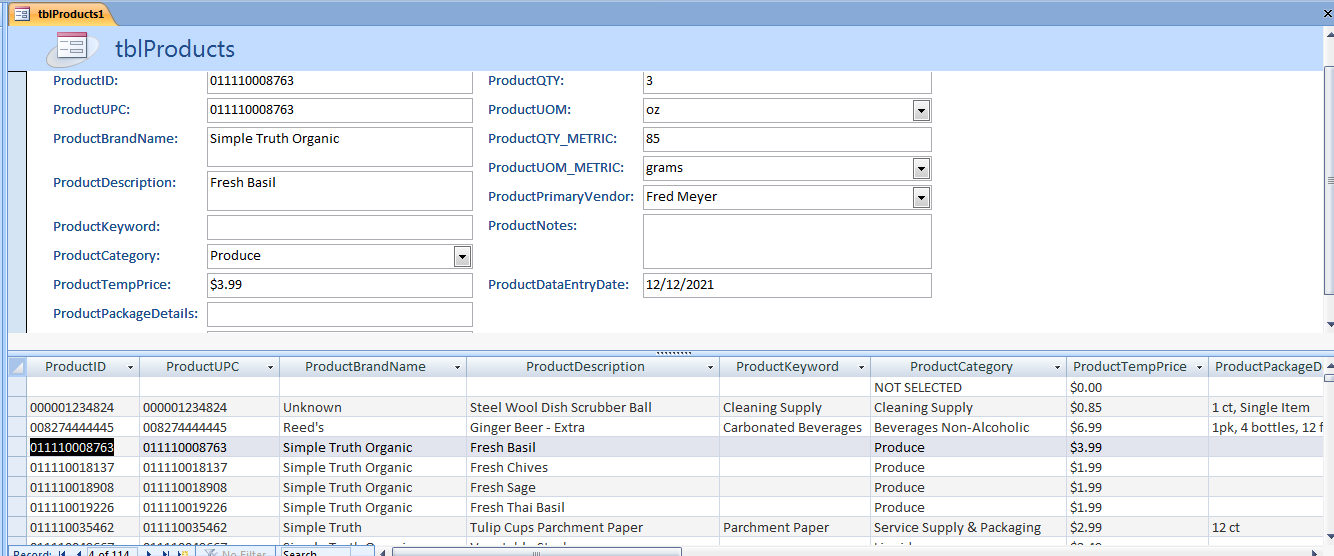Click the ProductDescription column header
The height and width of the screenshot is (556, 1334).
point(585,367)
